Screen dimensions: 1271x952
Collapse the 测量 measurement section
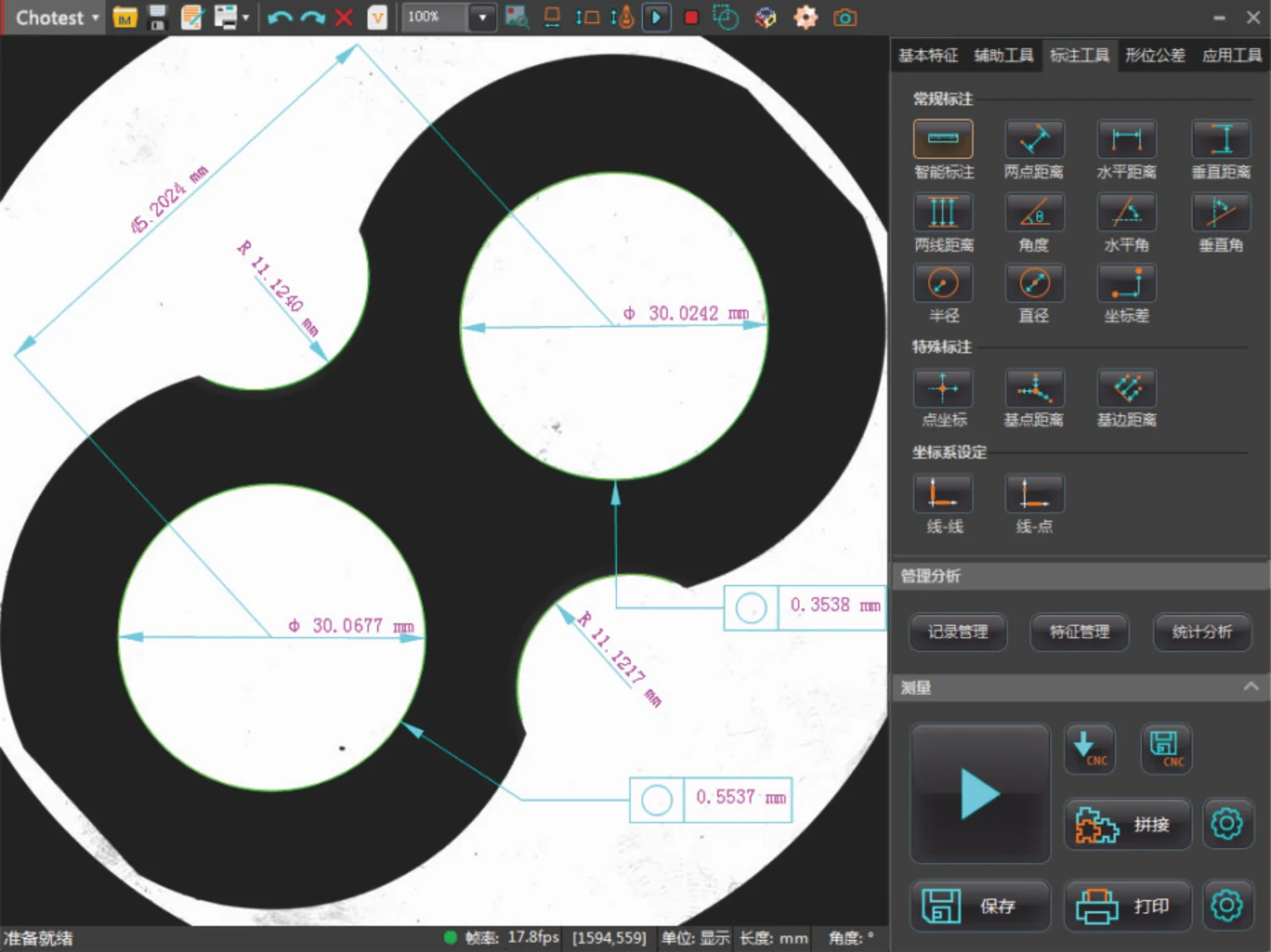[1251, 687]
